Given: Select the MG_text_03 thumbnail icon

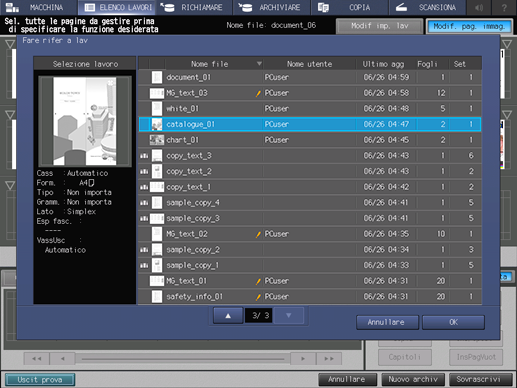Looking at the screenshot, I should click(157, 93).
